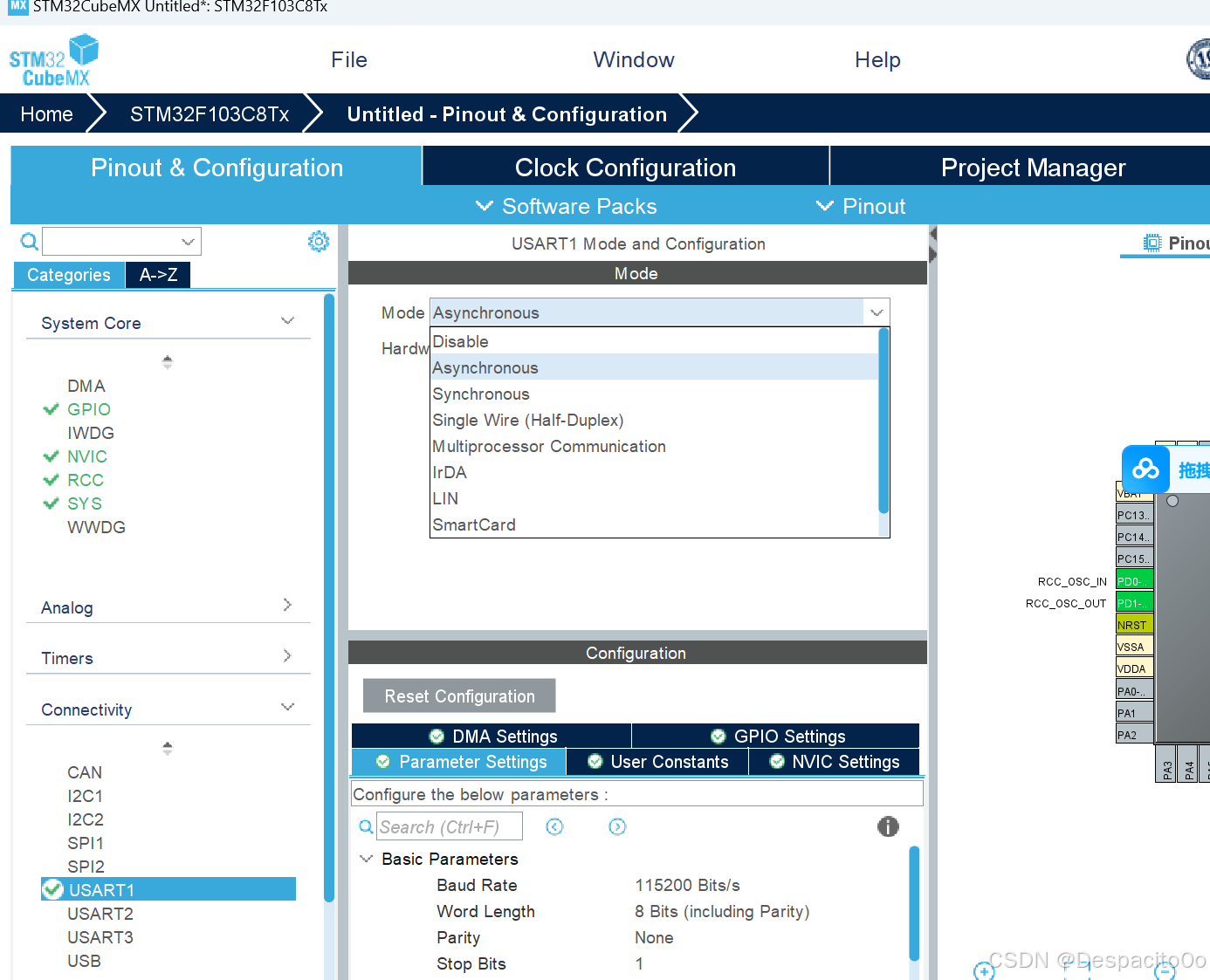The width and height of the screenshot is (1210, 980).
Task: Click Reset Configuration button
Action: (x=459, y=696)
